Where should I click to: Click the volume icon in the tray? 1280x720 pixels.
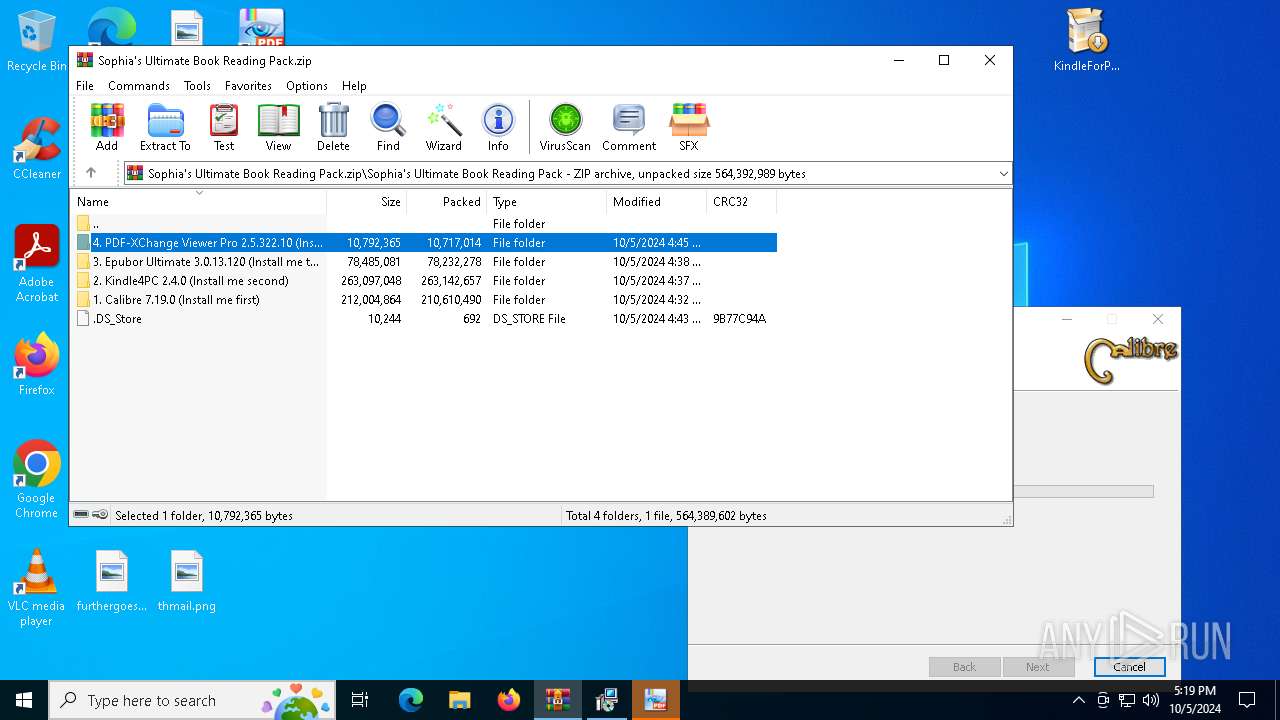pyautogui.click(x=1150, y=700)
